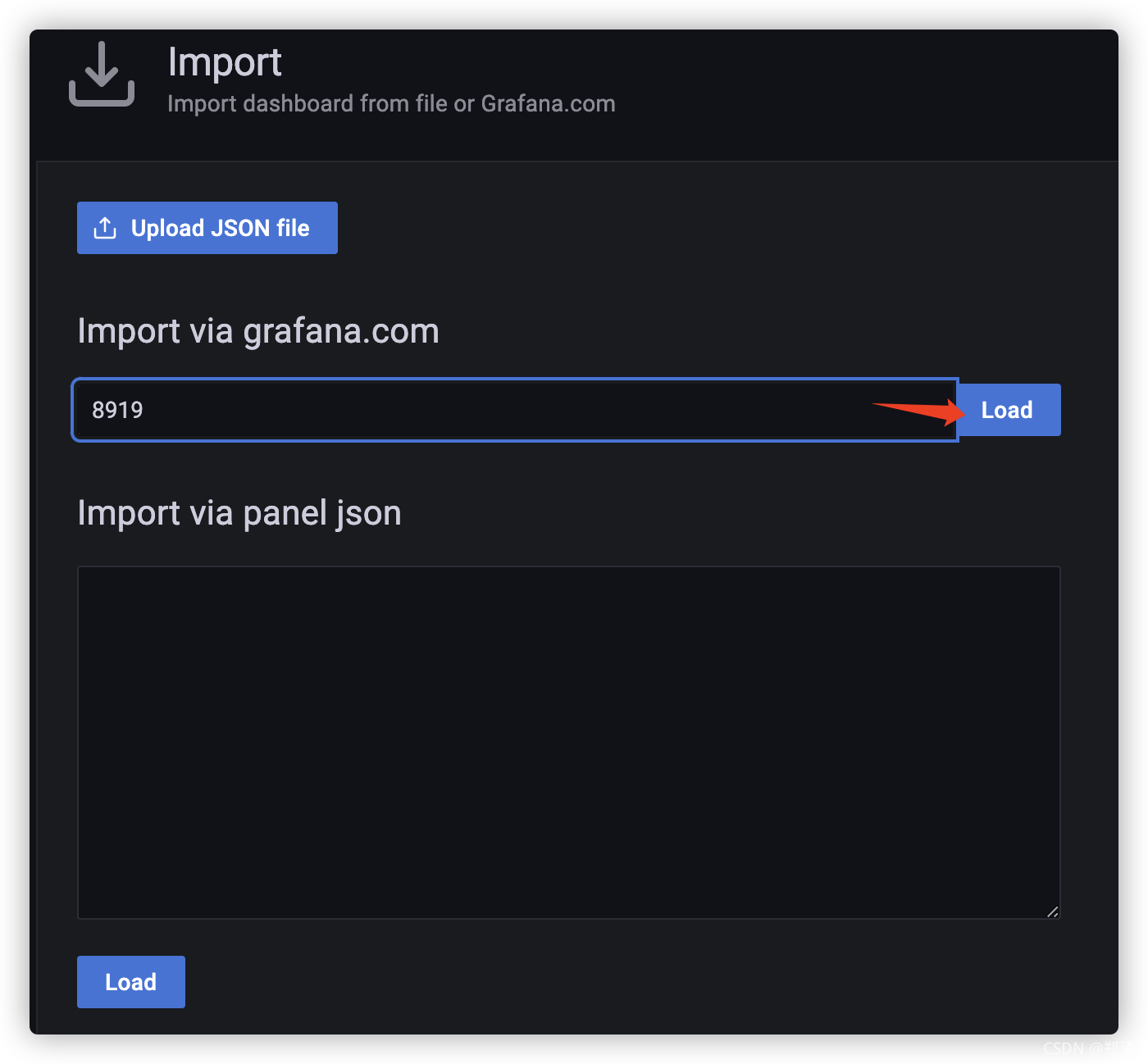Click the red arrow annotation pointing to Load

pos(918,411)
